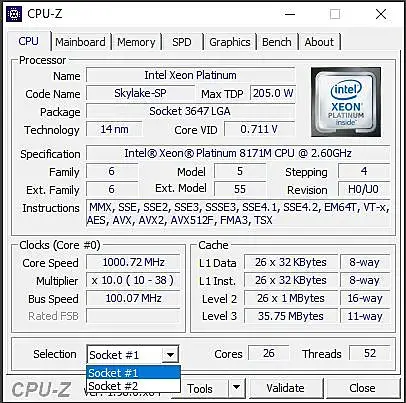
Task: Click the Validate button
Action: (x=285, y=388)
